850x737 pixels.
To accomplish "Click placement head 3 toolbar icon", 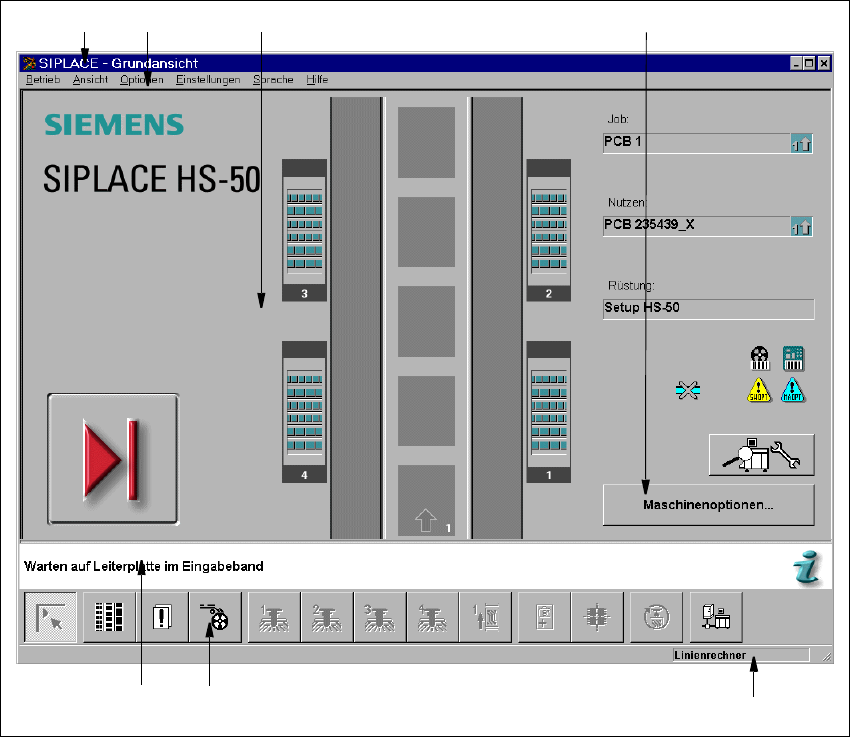I will (x=379, y=617).
